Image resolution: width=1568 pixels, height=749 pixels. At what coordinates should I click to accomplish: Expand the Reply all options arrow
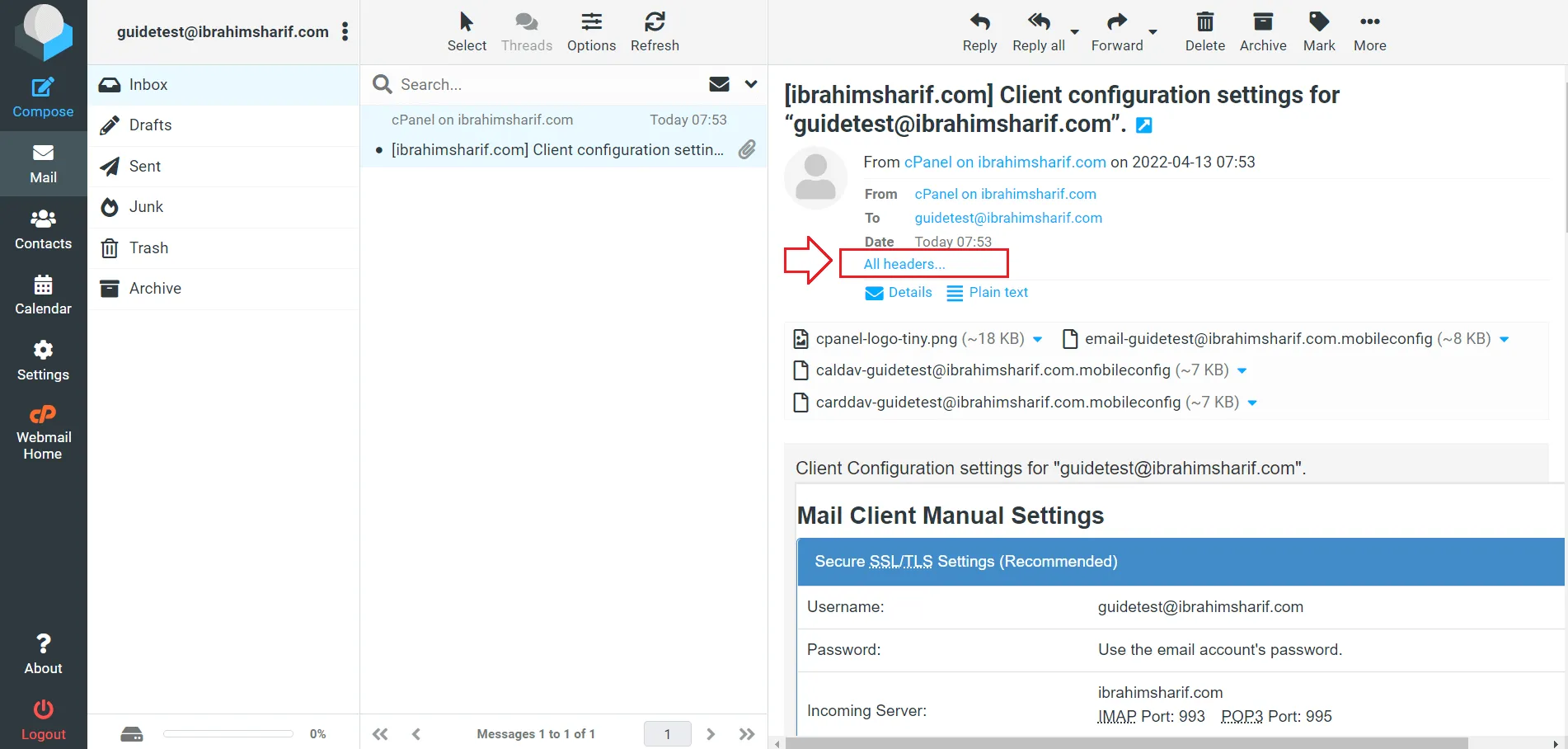point(1074,32)
